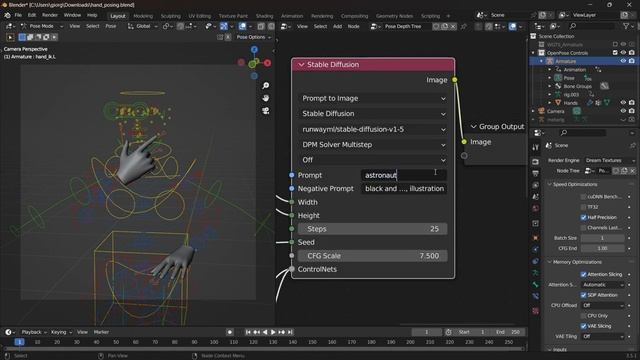Switch to the Modeling workspace tab
This screenshot has height=360, width=640.
coord(143,16)
